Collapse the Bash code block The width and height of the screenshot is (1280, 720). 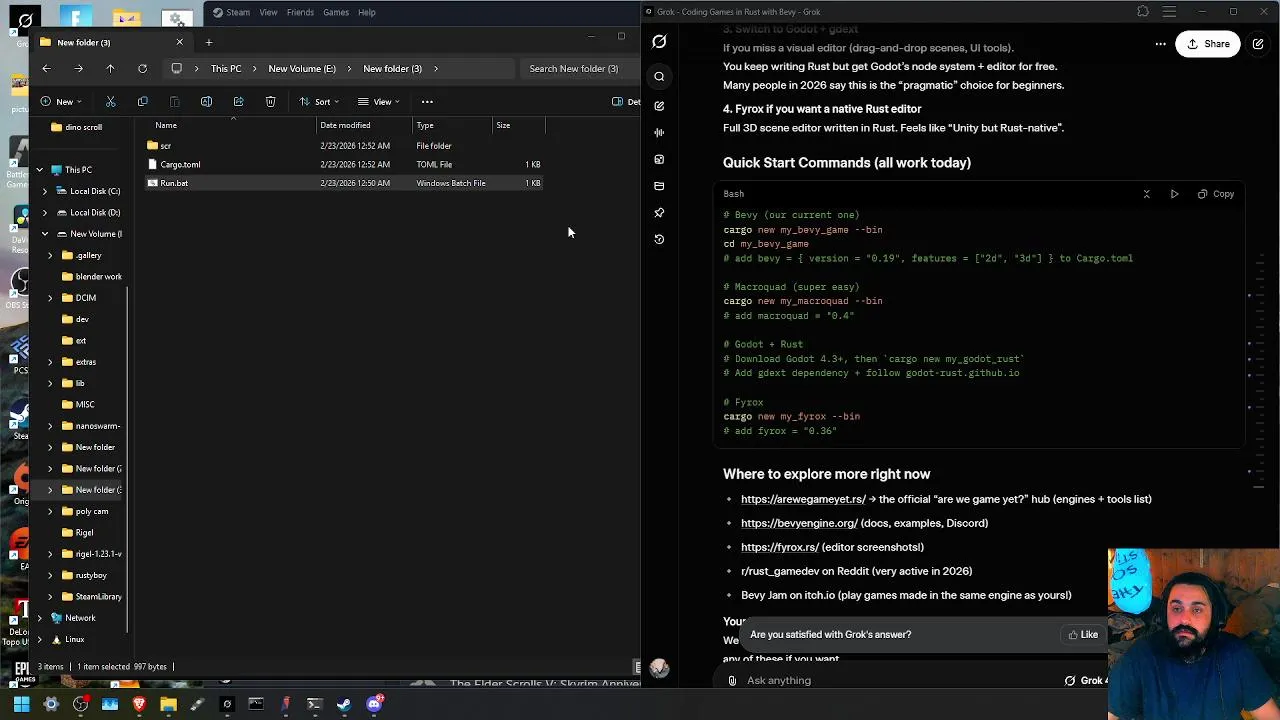[1147, 194]
